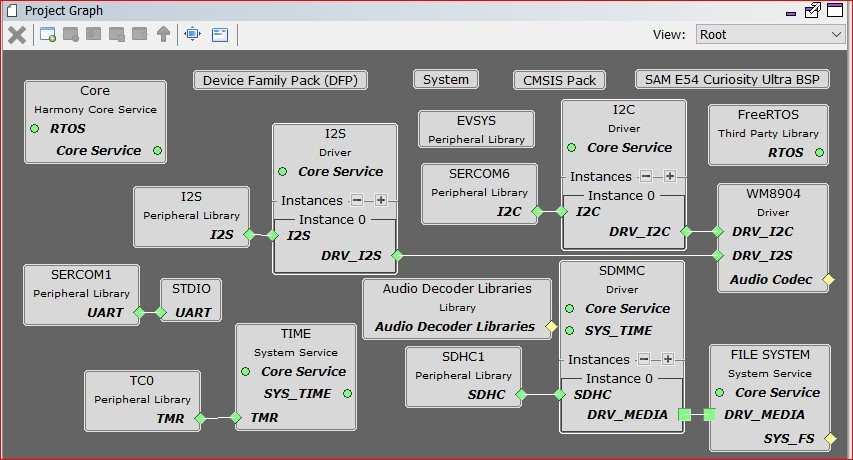
Task: Click the RTOS green circle on Core block
Action: [35, 129]
